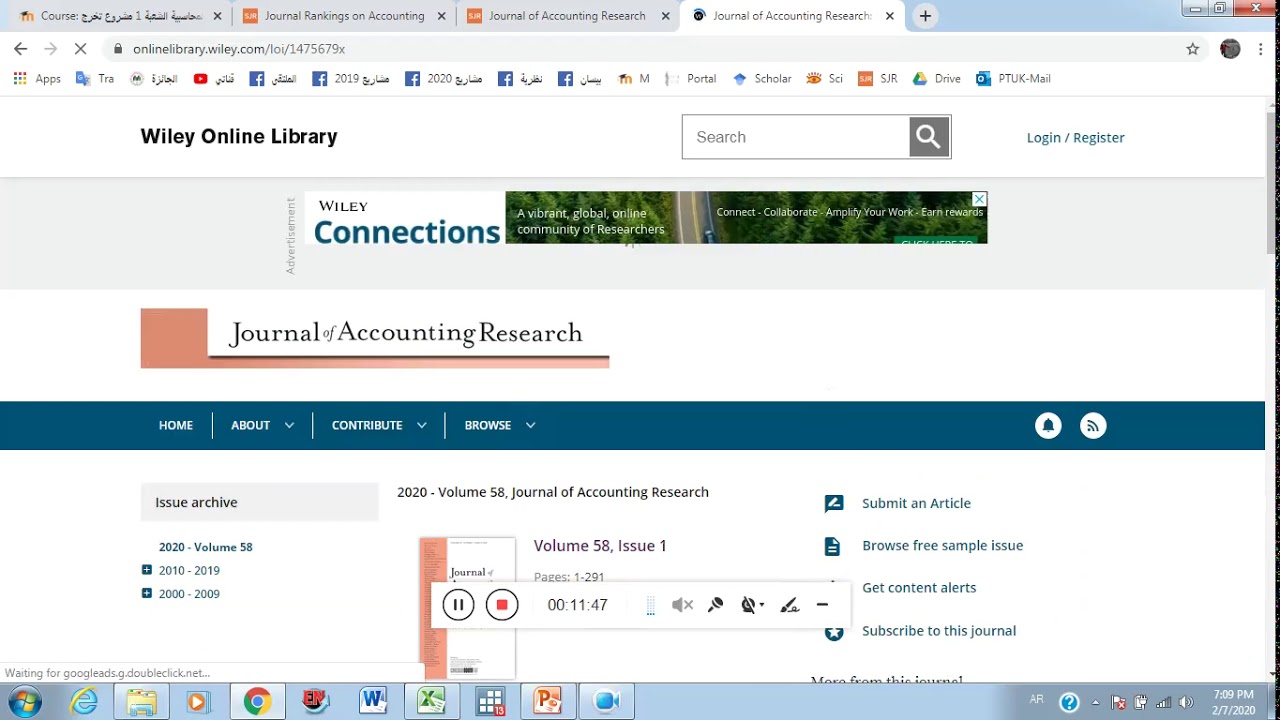Screen dimensions: 1280x720
Task: Toggle the recorder microphone icon
Action: tap(716, 605)
